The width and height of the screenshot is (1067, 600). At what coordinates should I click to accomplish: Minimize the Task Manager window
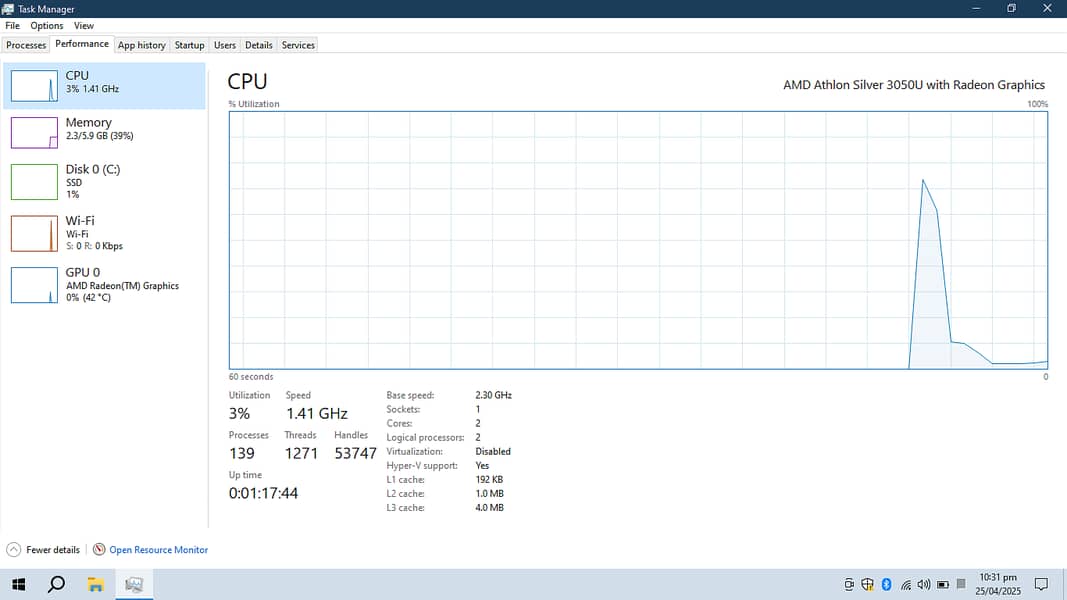[x=976, y=9]
